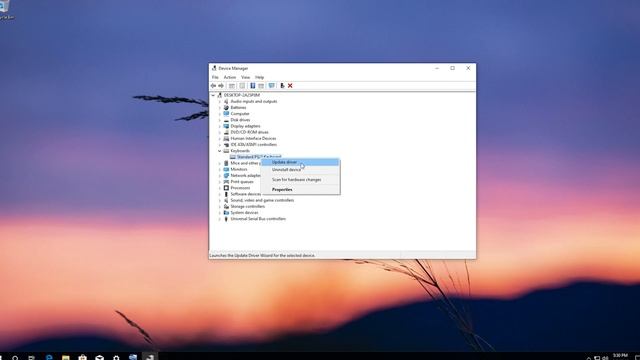Click the Print queues category icon
Image resolution: width=640 pixels, height=360 pixels.
click(x=226, y=182)
